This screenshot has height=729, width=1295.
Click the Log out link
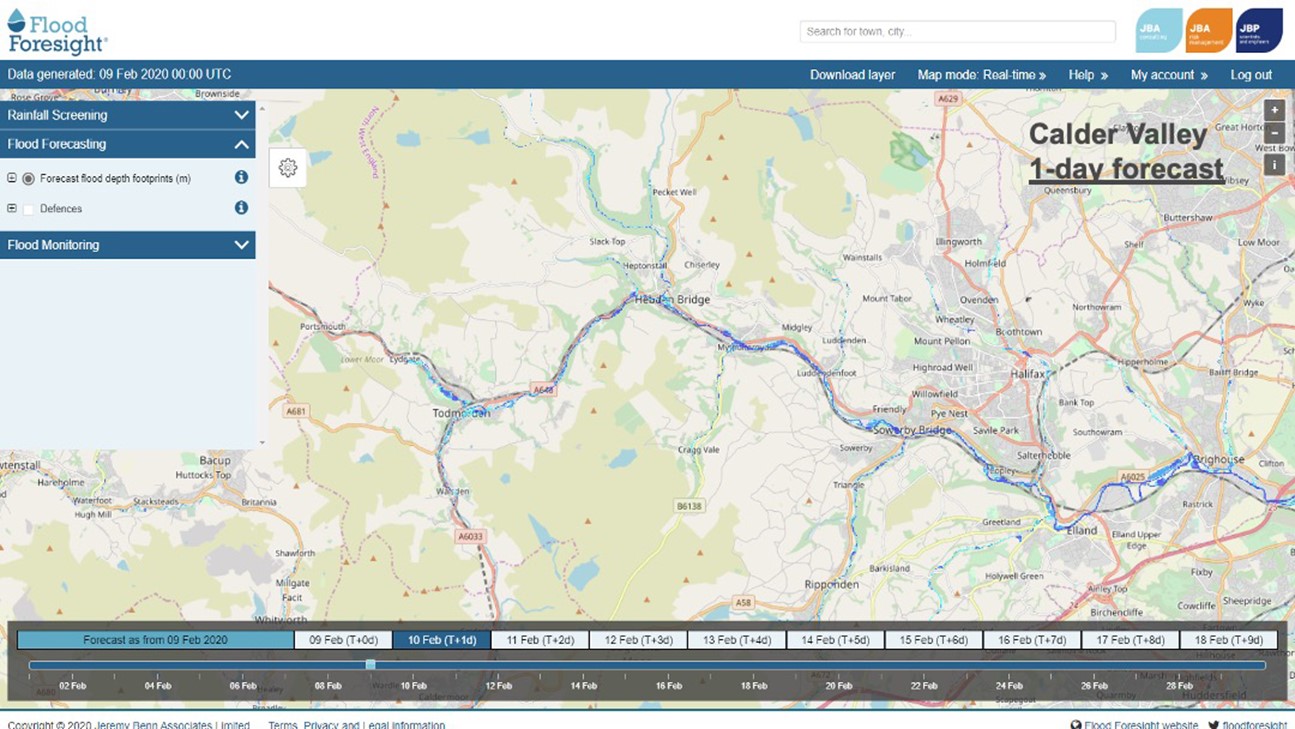tap(1251, 75)
